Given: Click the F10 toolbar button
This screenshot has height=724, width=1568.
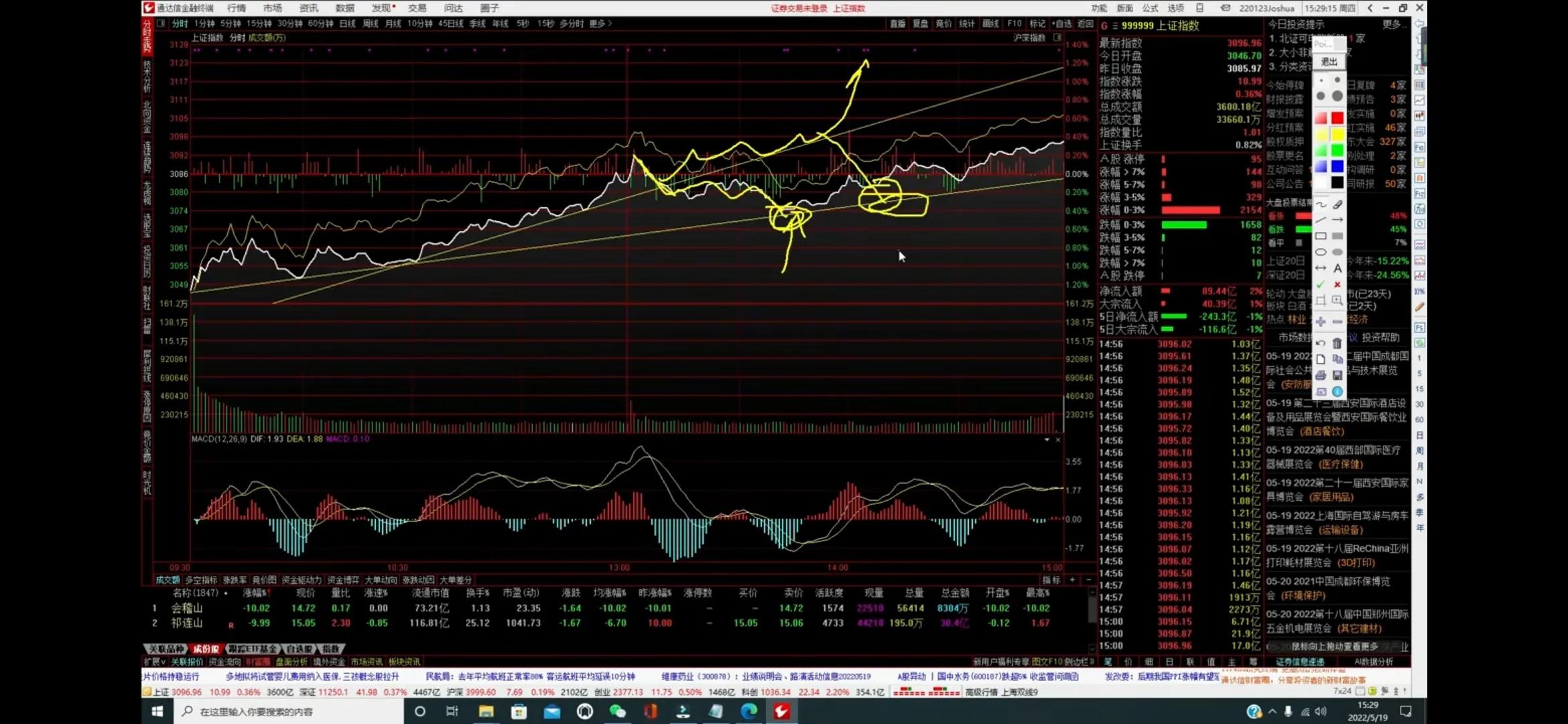Looking at the screenshot, I should [1014, 23].
